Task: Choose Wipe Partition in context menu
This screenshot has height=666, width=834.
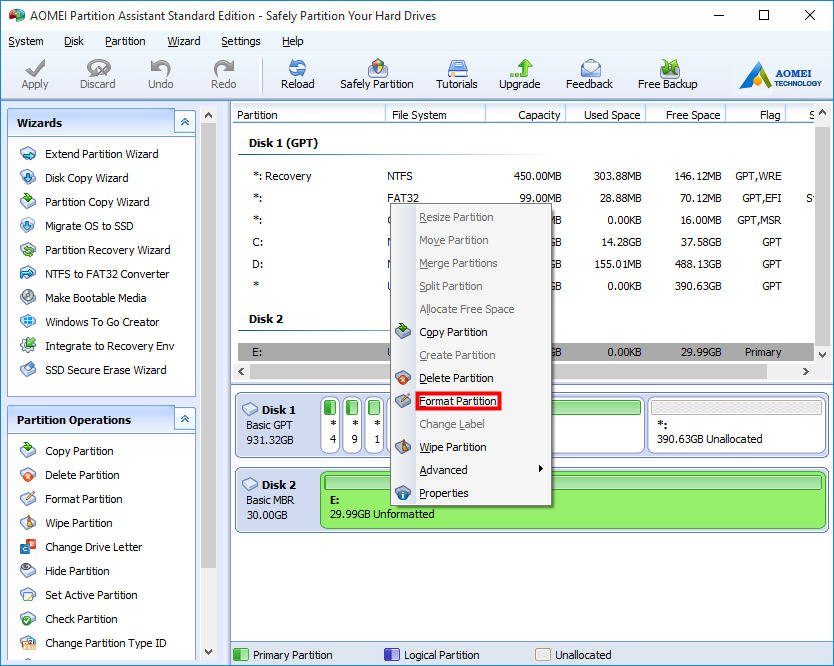Action: coord(453,447)
